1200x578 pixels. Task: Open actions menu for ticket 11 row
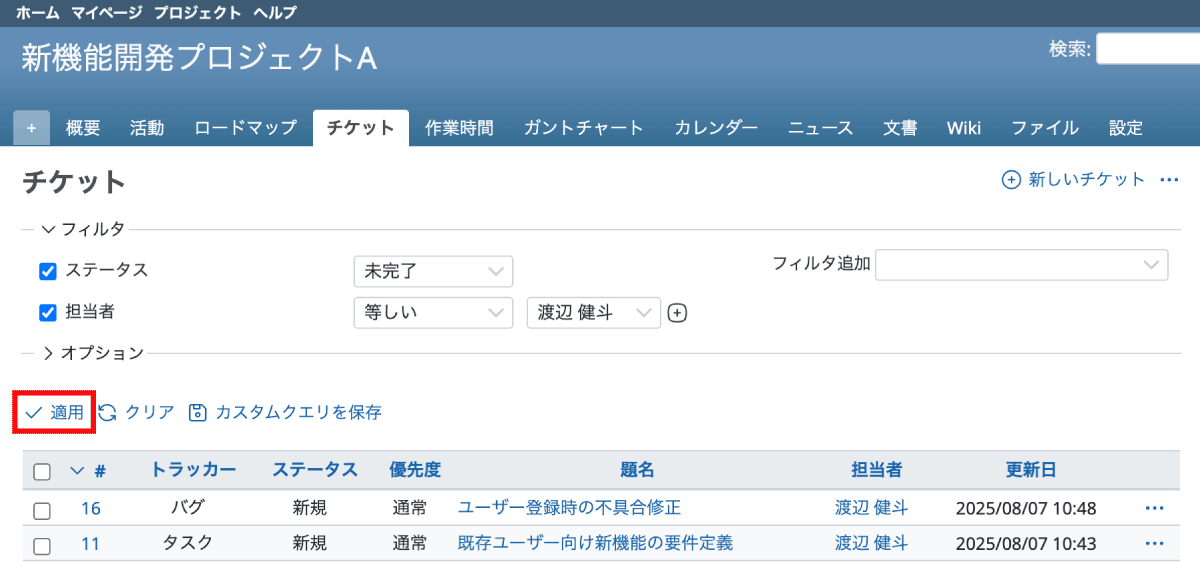point(1154,544)
